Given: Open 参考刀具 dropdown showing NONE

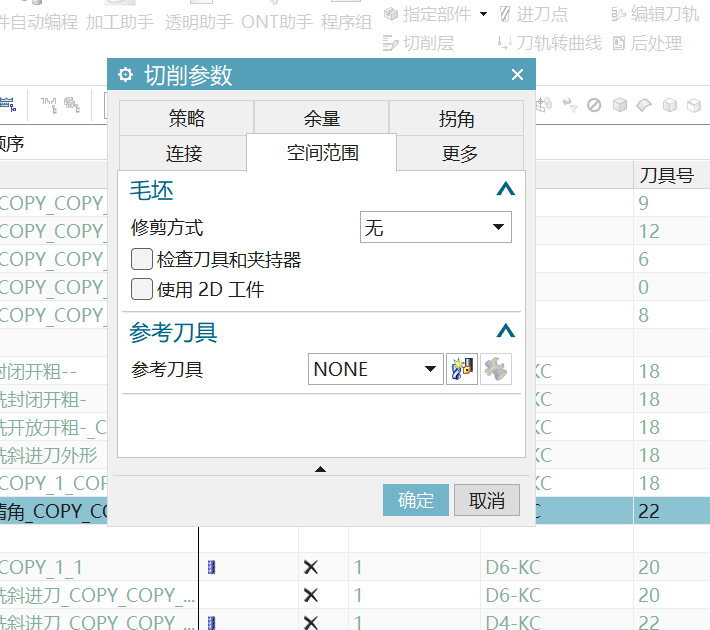Looking at the screenshot, I should pos(375,369).
